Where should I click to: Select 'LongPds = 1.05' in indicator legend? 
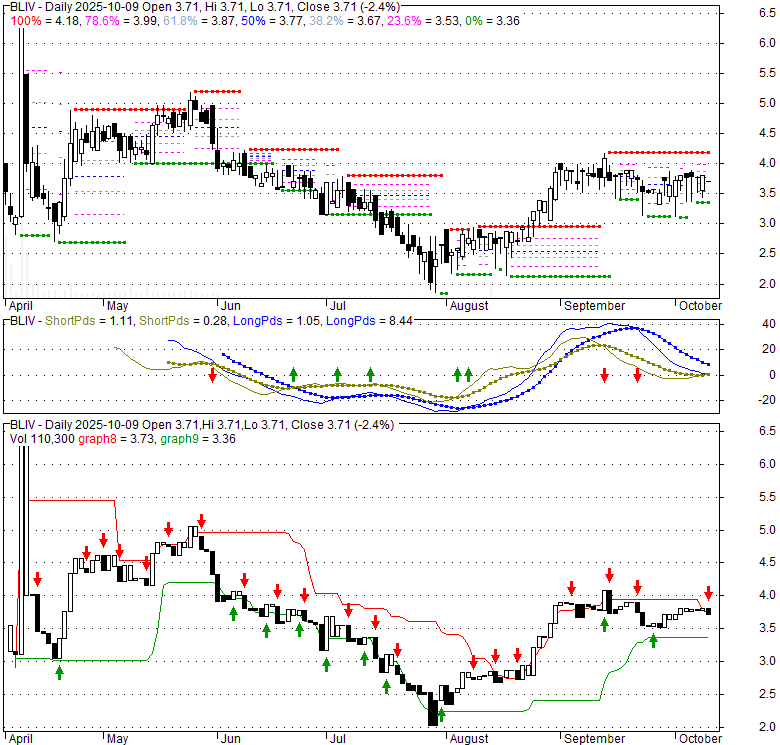(x=277, y=321)
